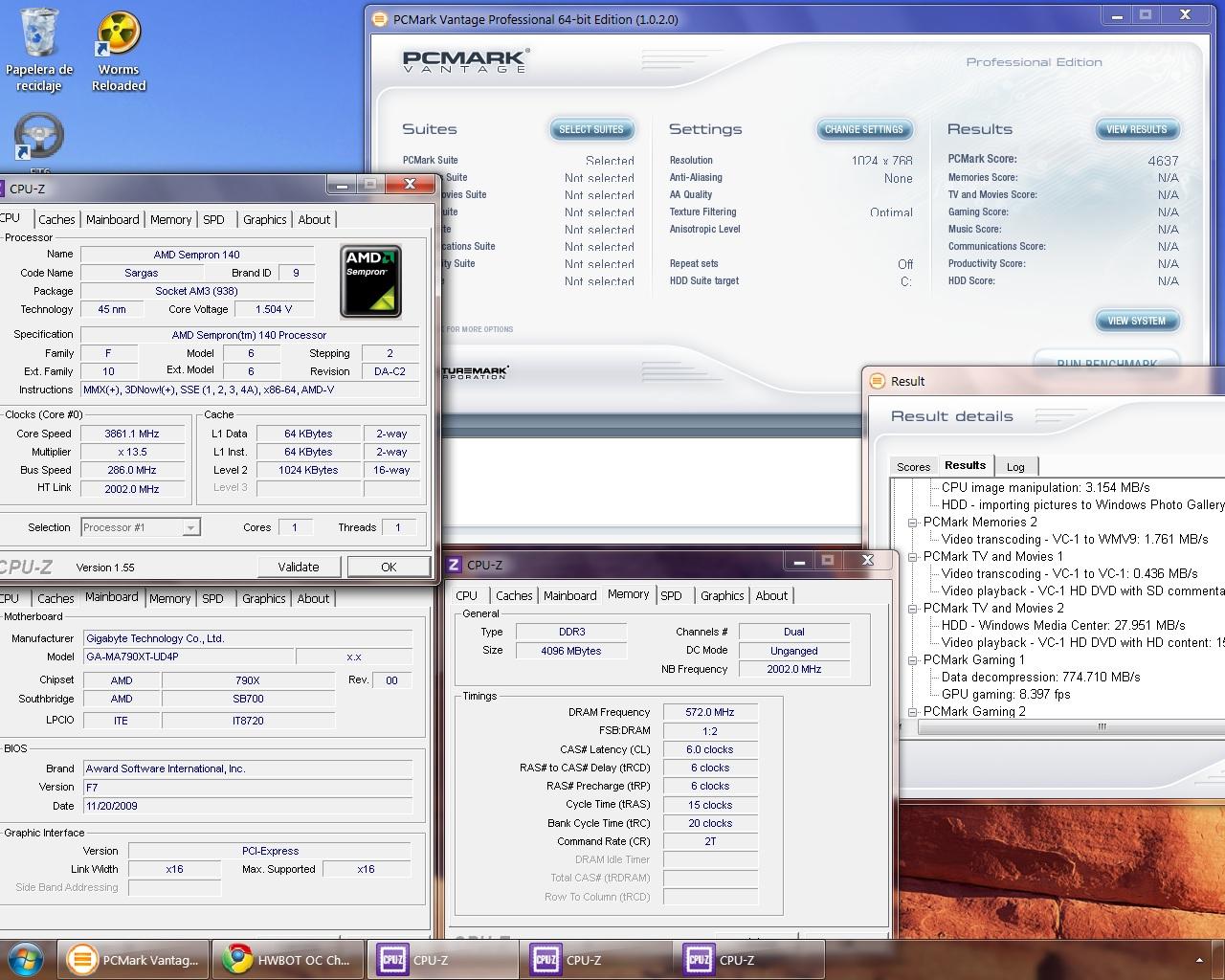Image resolution: width=1225 pixels, height=980 pixels.
Task: Open View Results in PCMark Vantage
Action: click(x=1136, y=129)
